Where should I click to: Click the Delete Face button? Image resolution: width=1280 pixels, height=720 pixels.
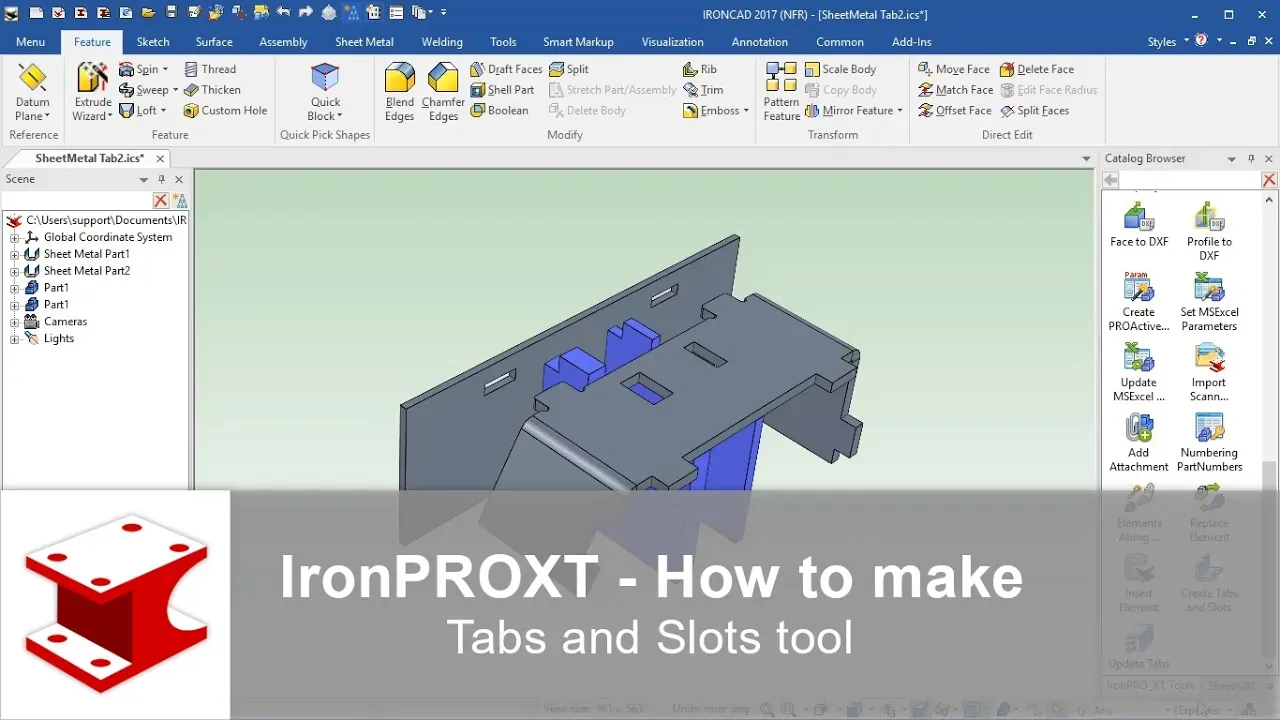pos(1036,69)
